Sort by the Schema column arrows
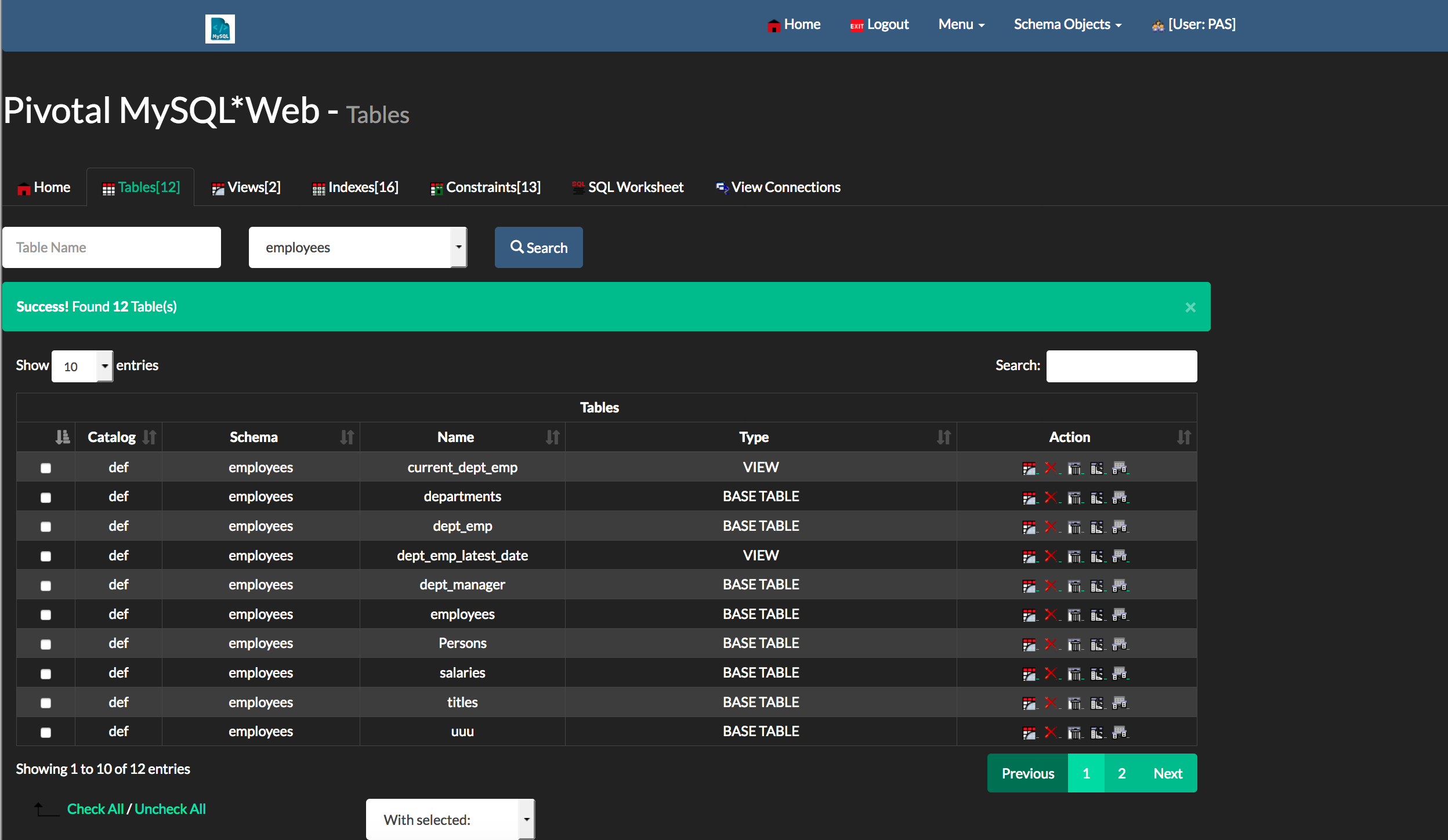1448x840 pixels. 347,437
